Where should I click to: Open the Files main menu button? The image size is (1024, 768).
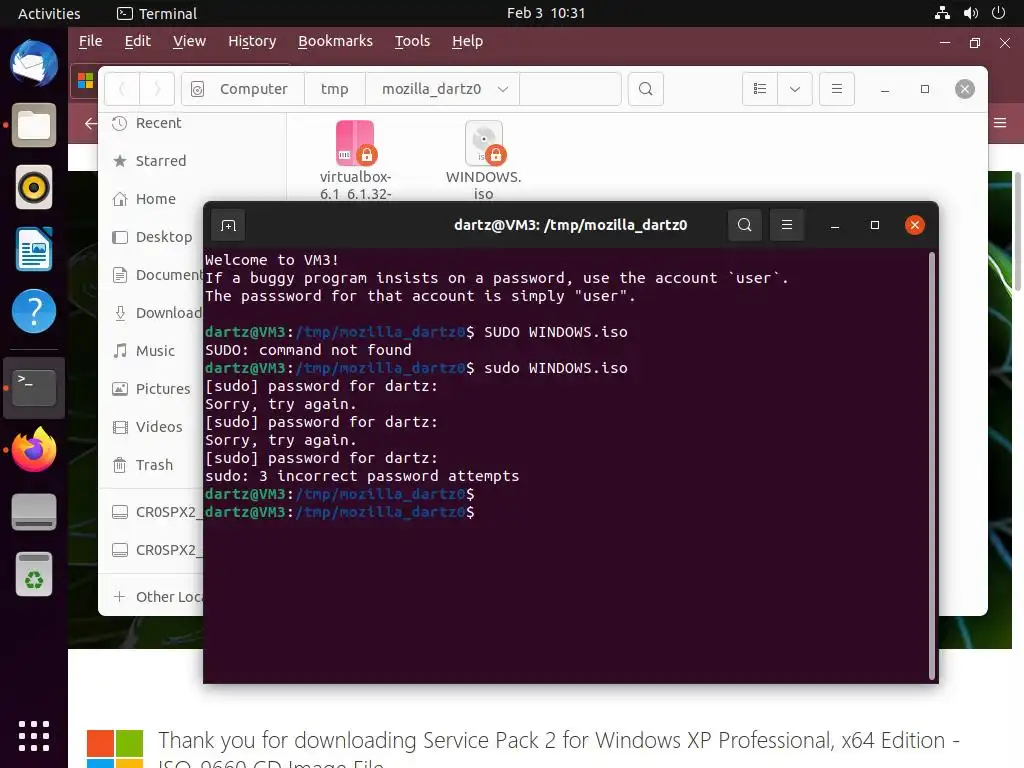837,89
